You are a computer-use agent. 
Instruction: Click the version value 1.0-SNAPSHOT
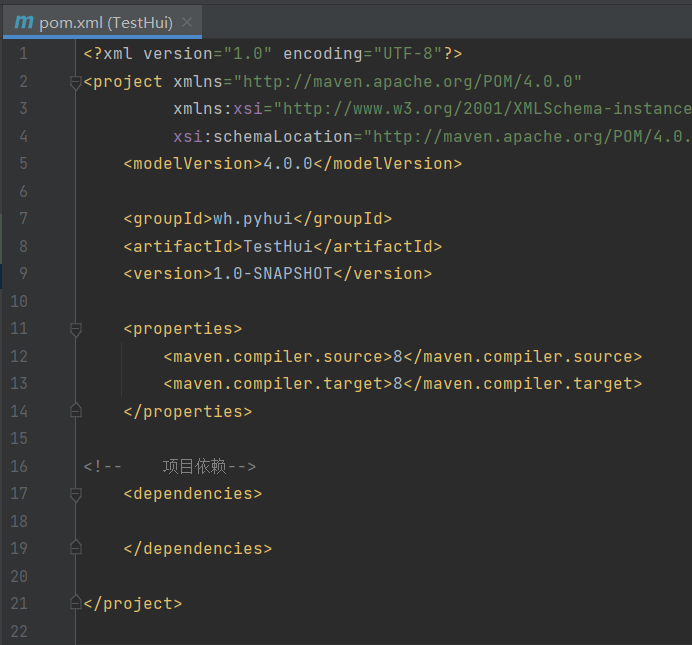273,274
